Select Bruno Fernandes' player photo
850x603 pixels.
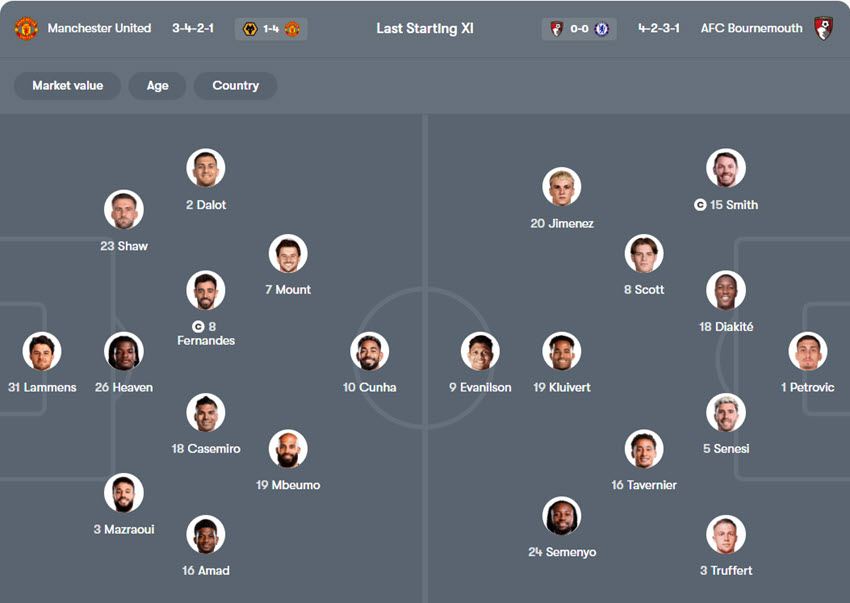206,290
